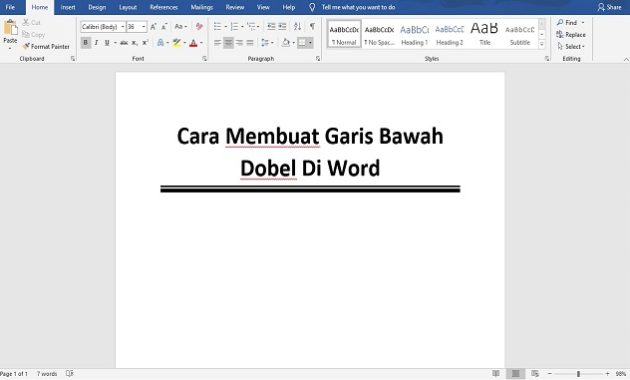
Task: Toggle Bold formatting
Action: (x=86, y=43)
